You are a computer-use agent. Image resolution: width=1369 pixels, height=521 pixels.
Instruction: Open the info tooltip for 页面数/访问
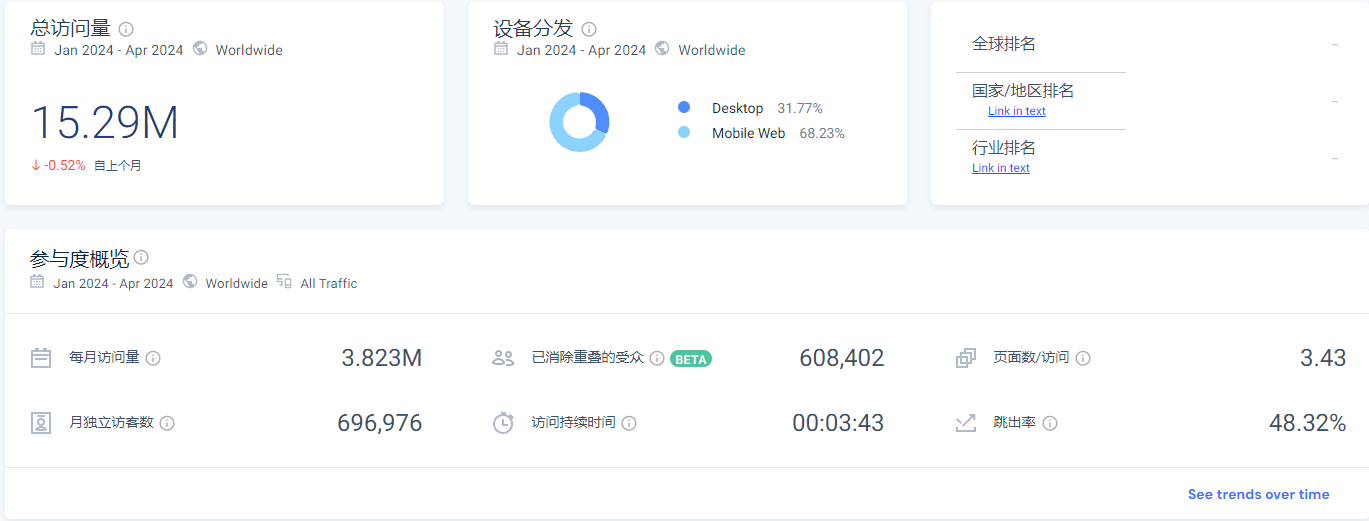click(x=1083, y=358)
